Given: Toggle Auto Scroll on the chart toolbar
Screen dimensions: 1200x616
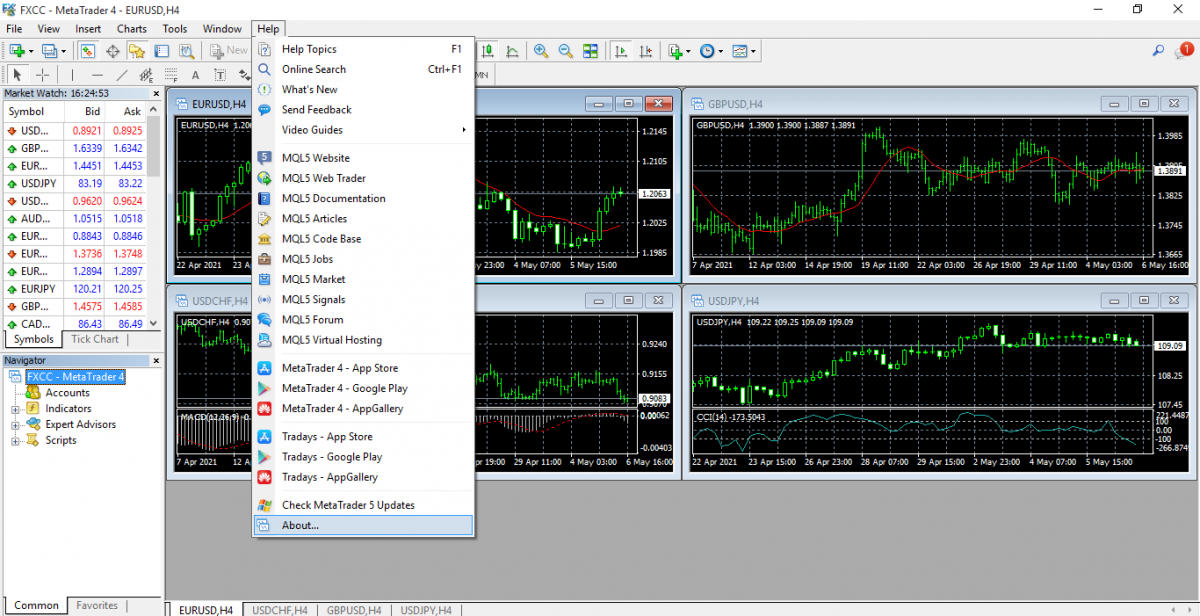Looking at the screenshot, I should pyautogui.click(x=621, y=50).
